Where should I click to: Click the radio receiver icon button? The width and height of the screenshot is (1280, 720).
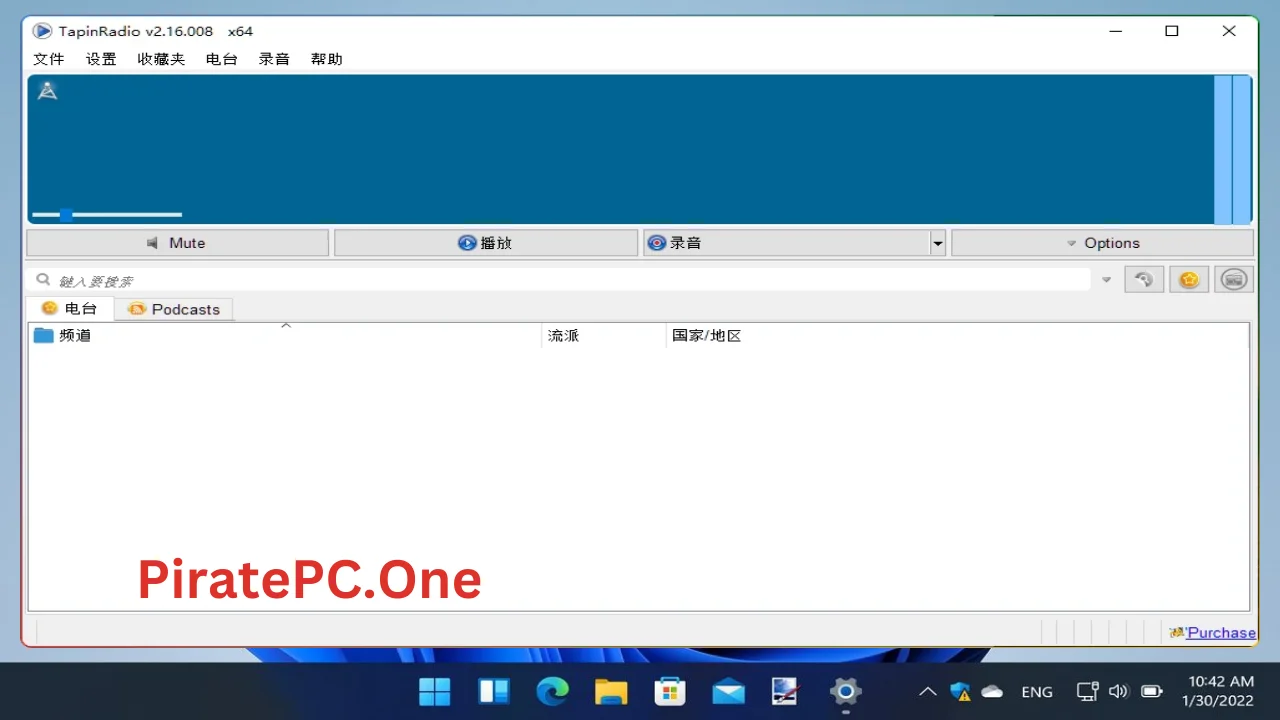click(x=1234, y=280)
